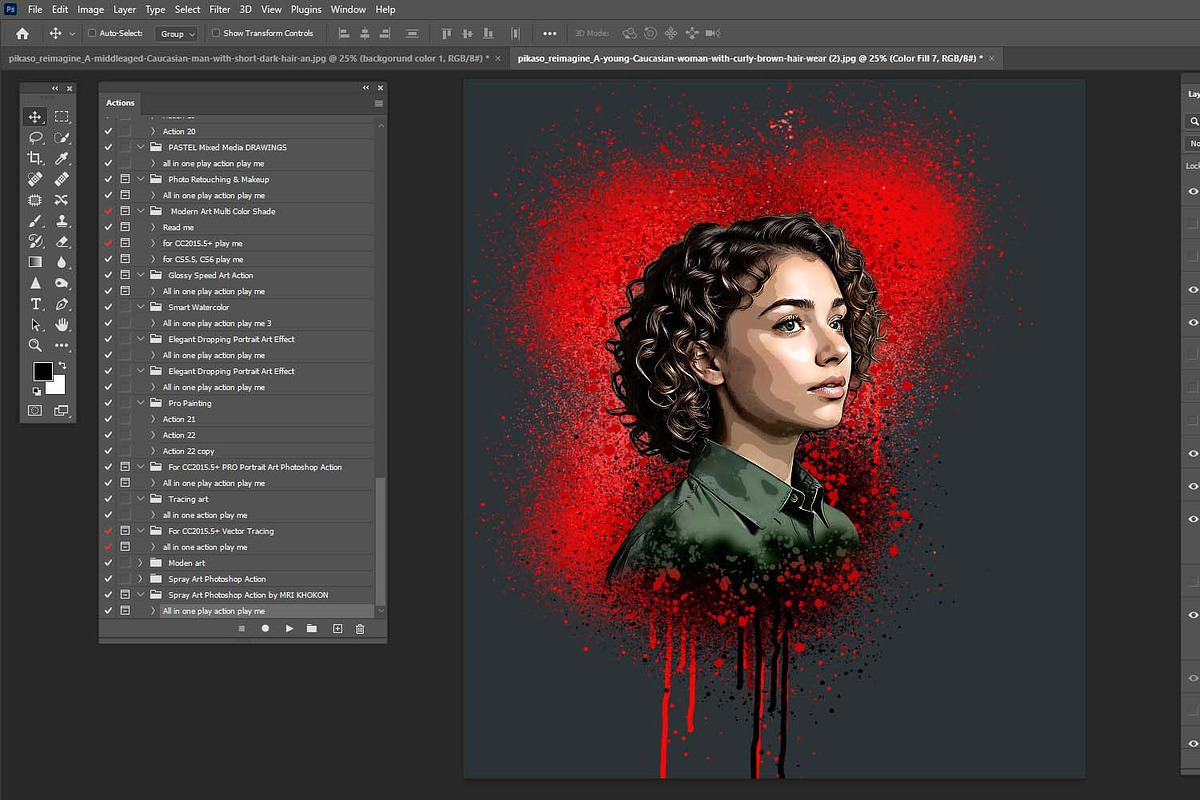This screenshot has width=1200, height=800.
Task: Select the Eyedropper tool
Action: (62, 158)
